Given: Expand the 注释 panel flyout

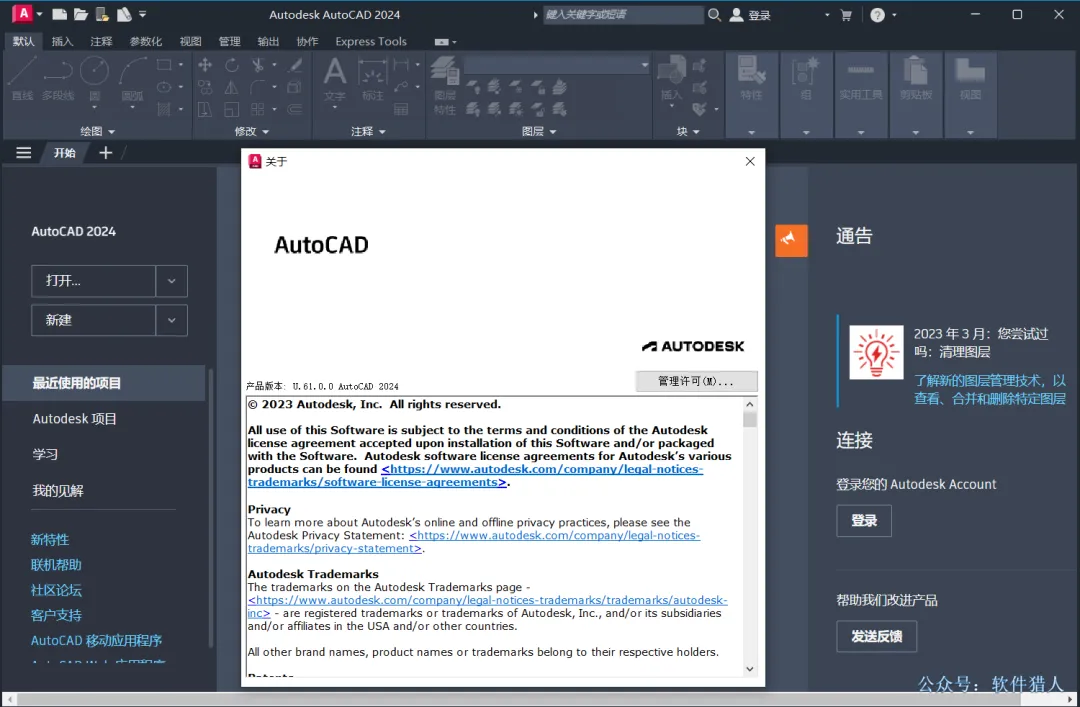Looking at the screenshot, I should click(x=368, y=131).
